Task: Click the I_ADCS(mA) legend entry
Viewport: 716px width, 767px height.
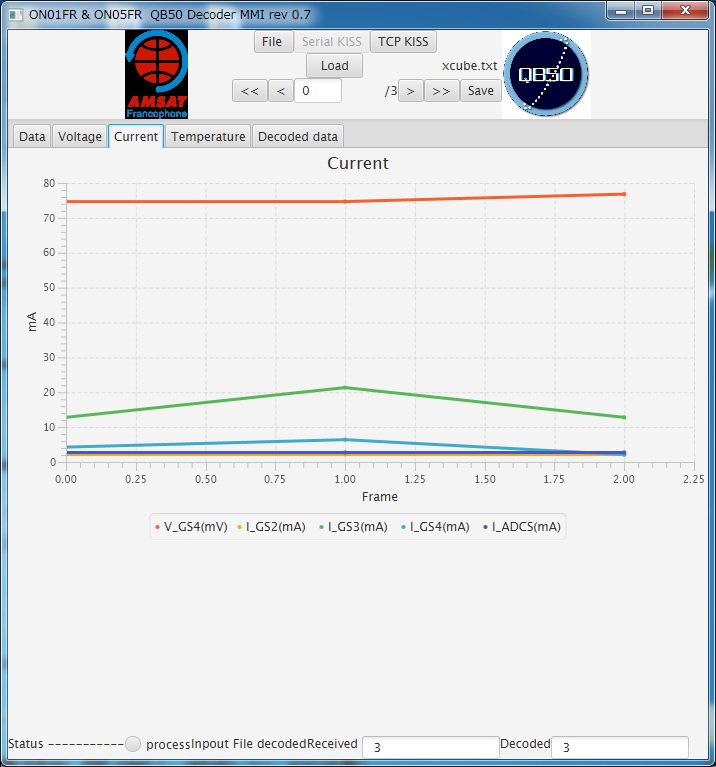Action: [522, 527]
